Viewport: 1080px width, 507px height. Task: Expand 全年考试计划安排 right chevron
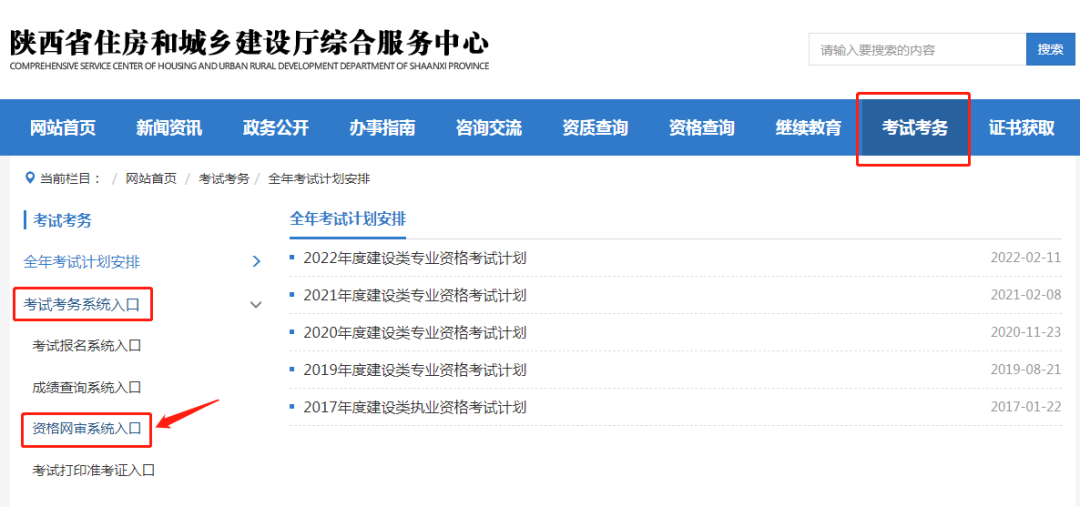(256, 262)
